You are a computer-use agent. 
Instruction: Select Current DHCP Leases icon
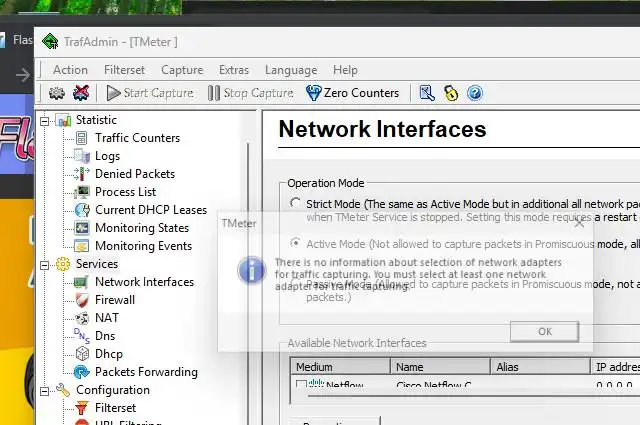tap(82, 210)
